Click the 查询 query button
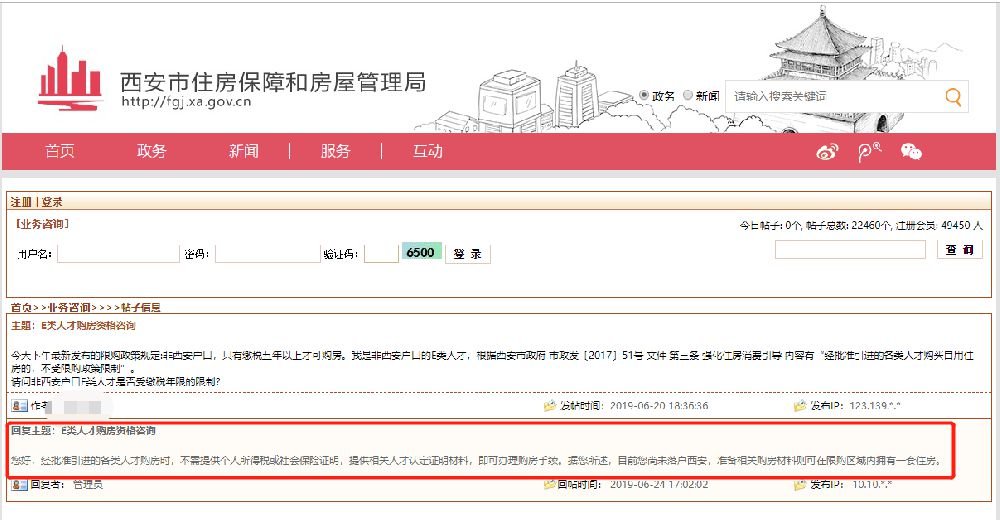The image size is (1000, 520). pos(959,250)
